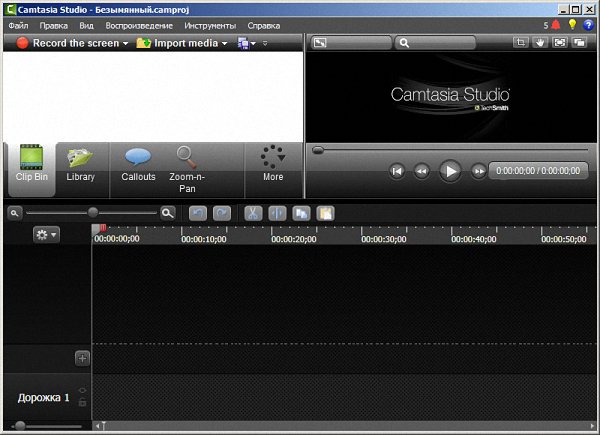
Task: Open the Инструменты menu
Action: [210, 24]
